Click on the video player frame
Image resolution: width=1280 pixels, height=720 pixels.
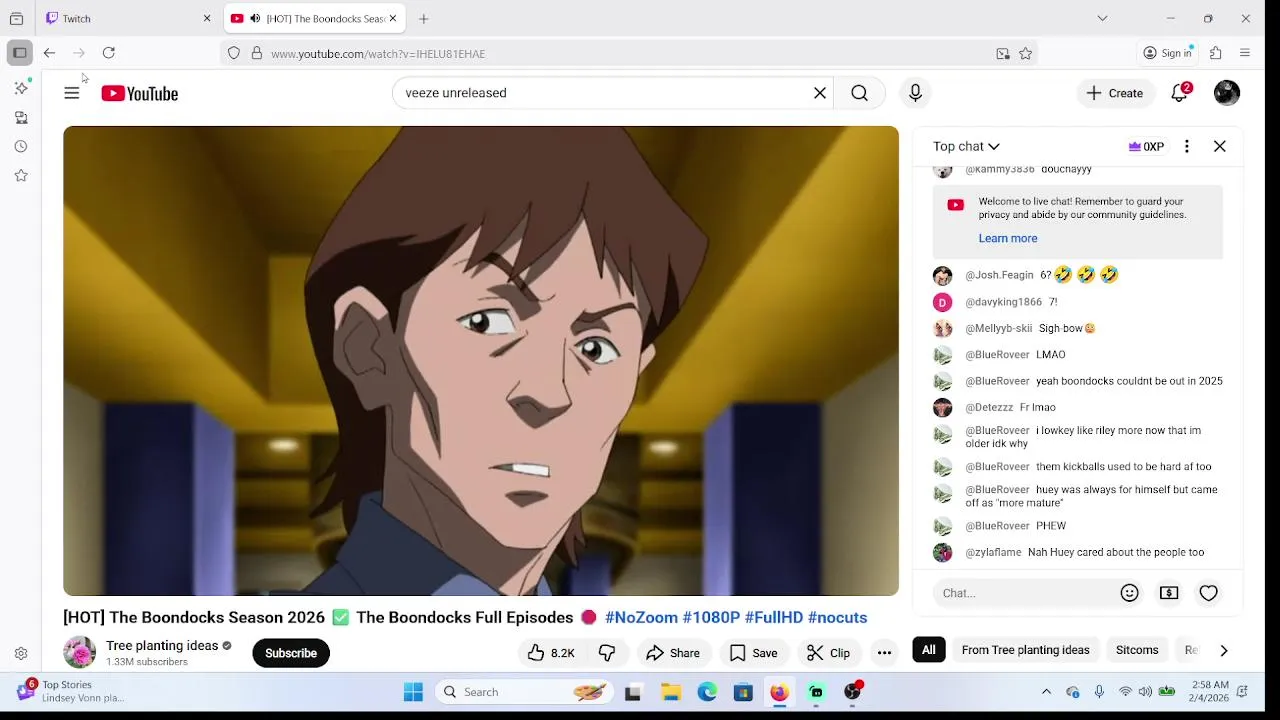(481, 361)
